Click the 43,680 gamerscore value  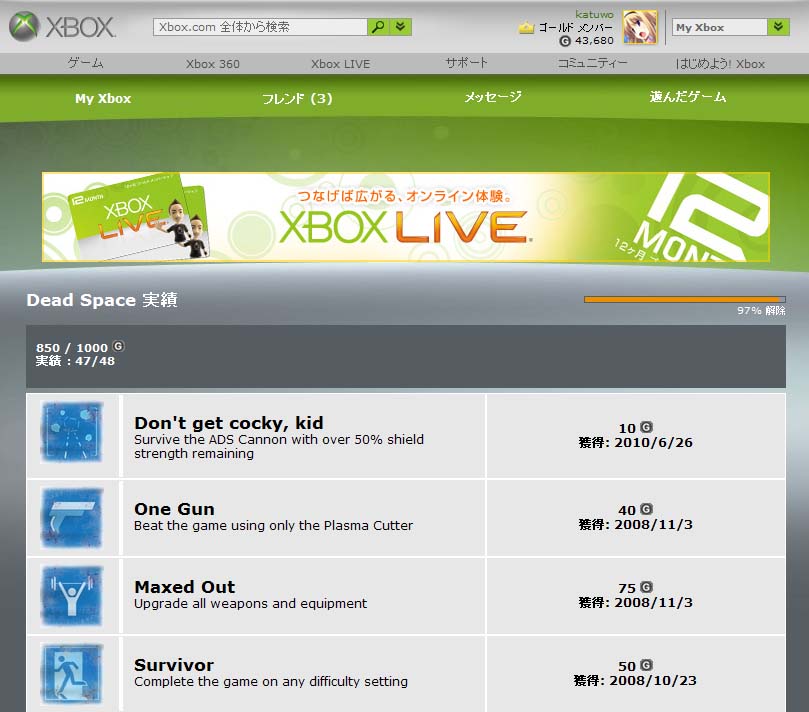(594, 41)
